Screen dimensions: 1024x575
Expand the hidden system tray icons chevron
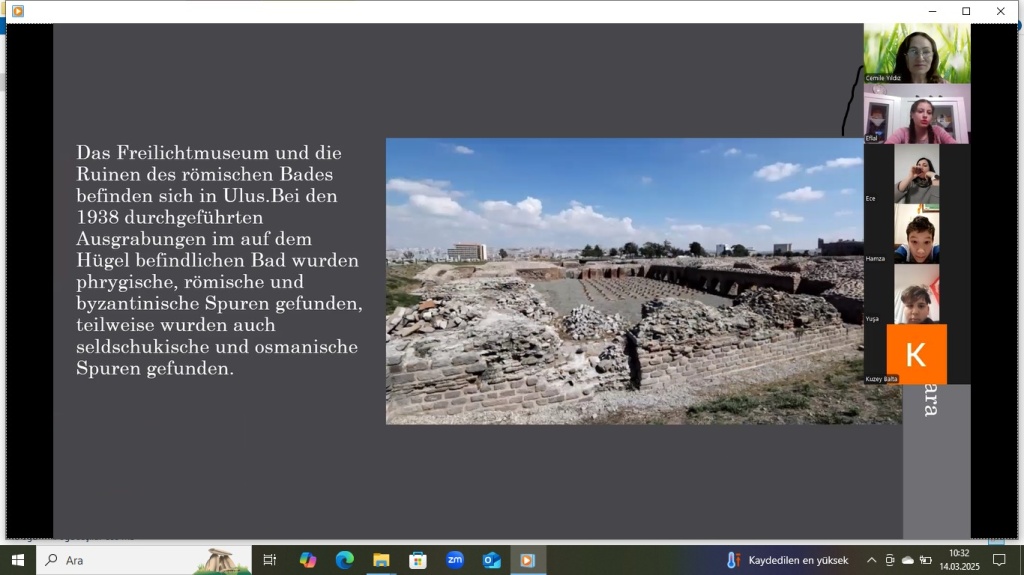871,560
